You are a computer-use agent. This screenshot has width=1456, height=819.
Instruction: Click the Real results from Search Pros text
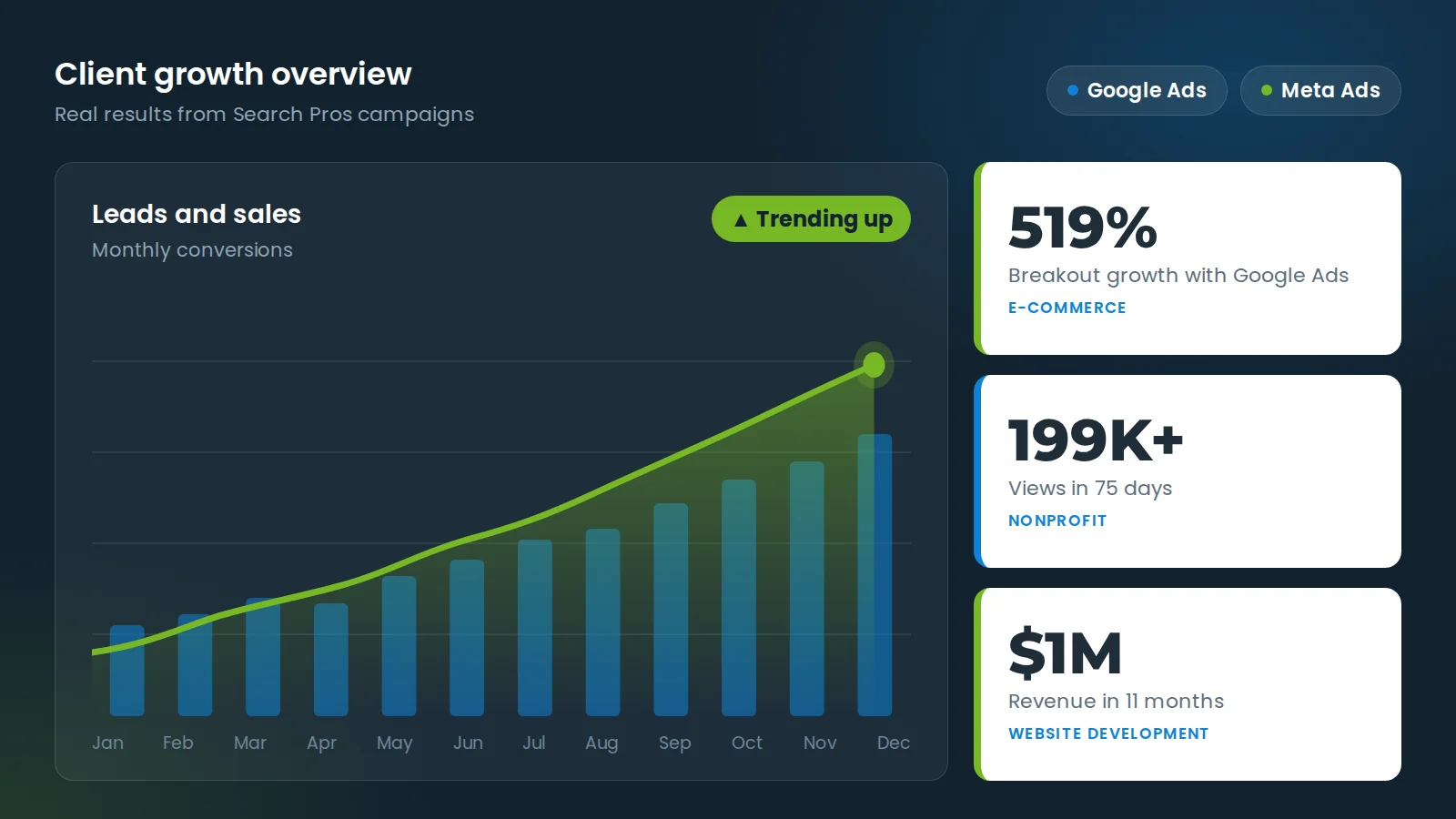click(264, 115)
